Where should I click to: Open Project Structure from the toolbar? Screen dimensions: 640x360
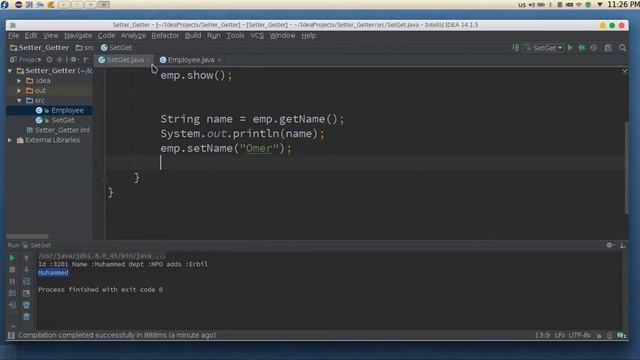(608, 48)
